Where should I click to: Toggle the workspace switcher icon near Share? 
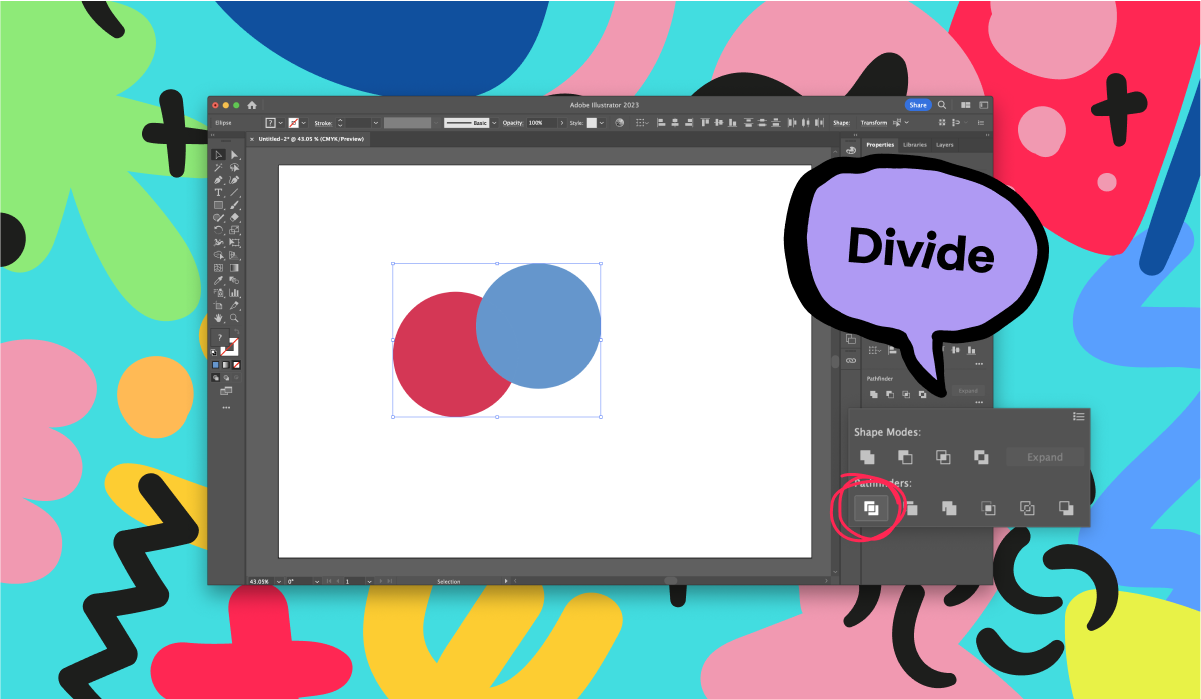(984, 105)
